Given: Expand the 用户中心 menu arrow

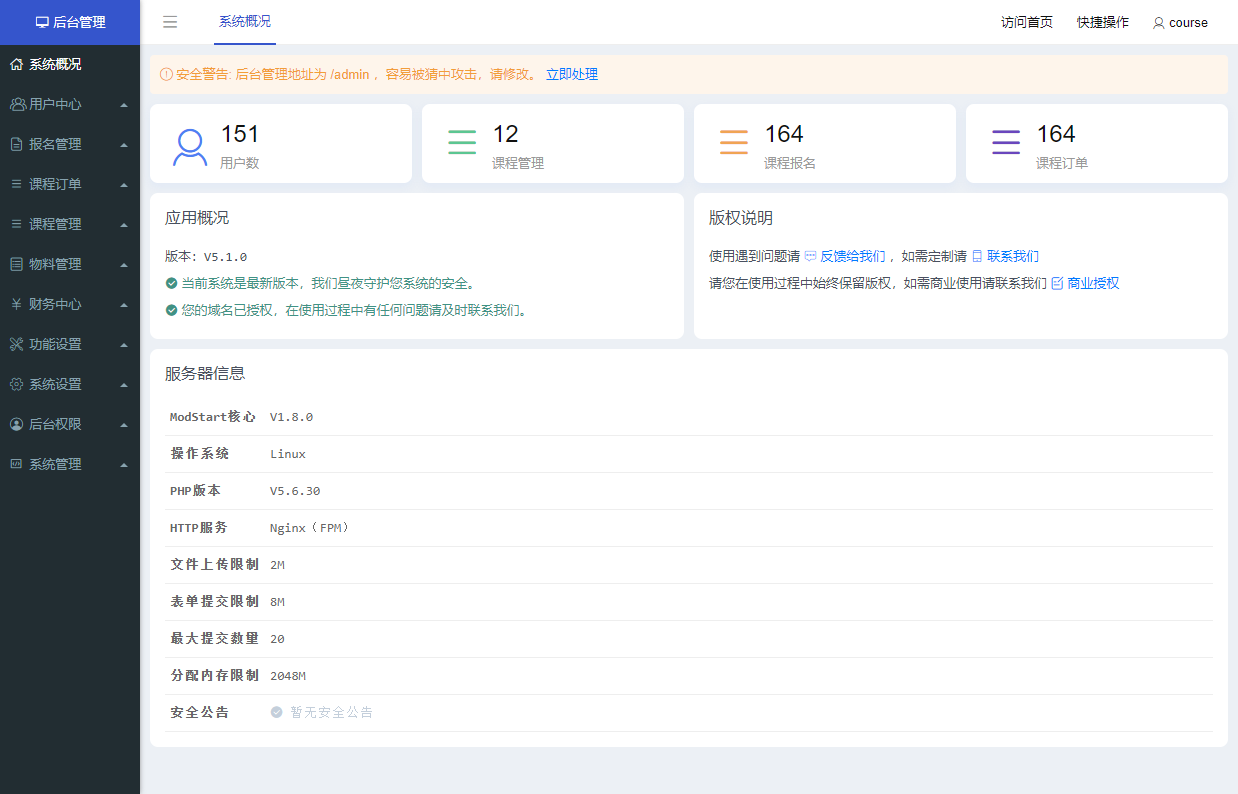Looking at the screenshot, I should [124, 105].
